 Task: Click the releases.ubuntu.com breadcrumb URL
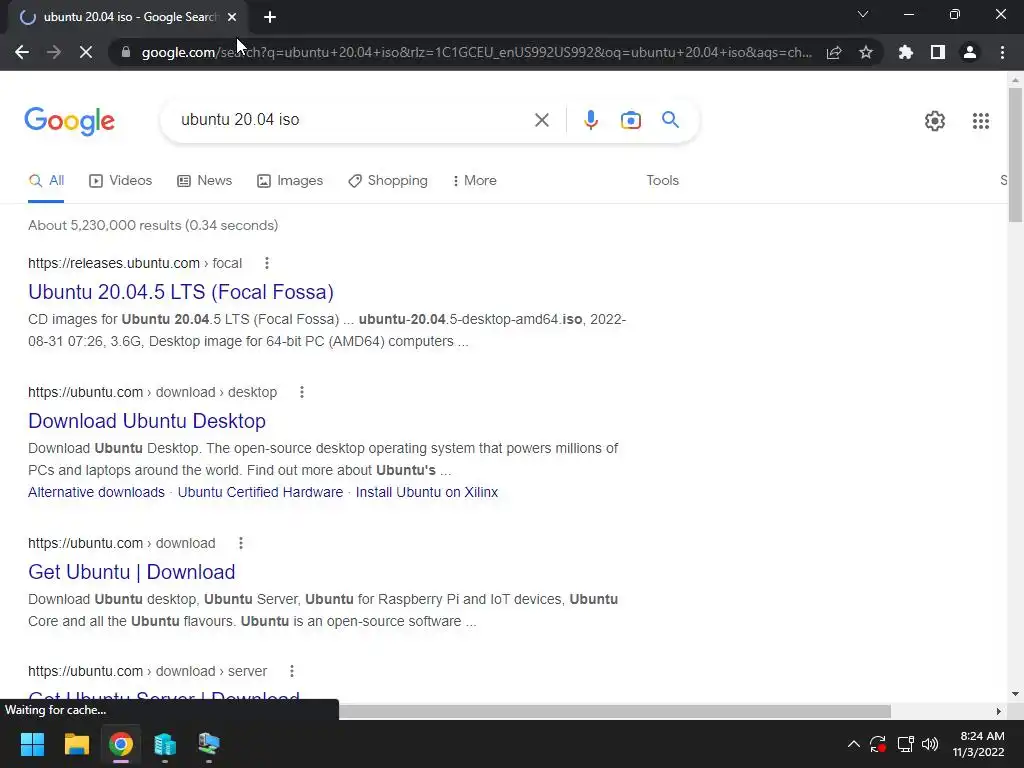point(135,263)
